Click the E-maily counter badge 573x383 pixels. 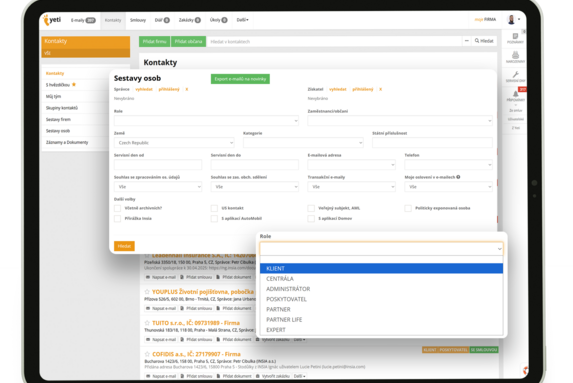click(90, 20)
